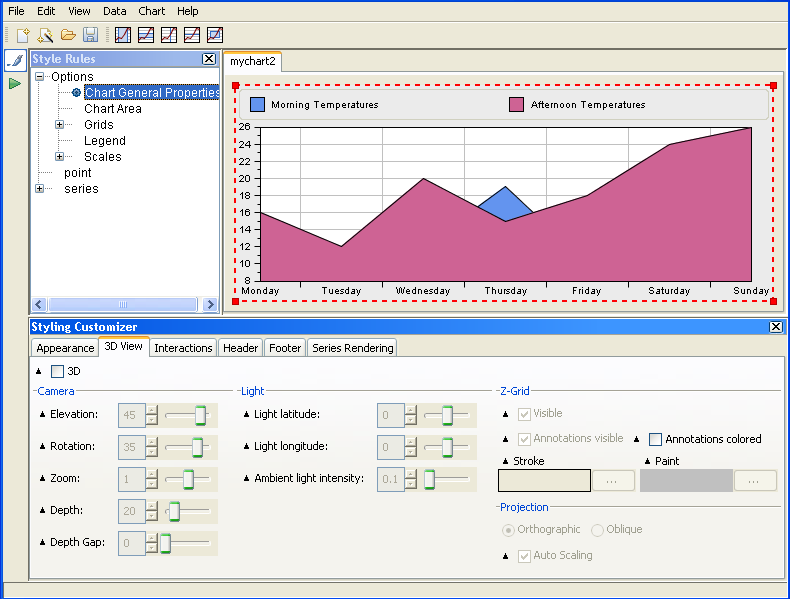This screenshot has width=790, height=599.
Task: Collapse the Options tree node
Action: pos(40,77)
